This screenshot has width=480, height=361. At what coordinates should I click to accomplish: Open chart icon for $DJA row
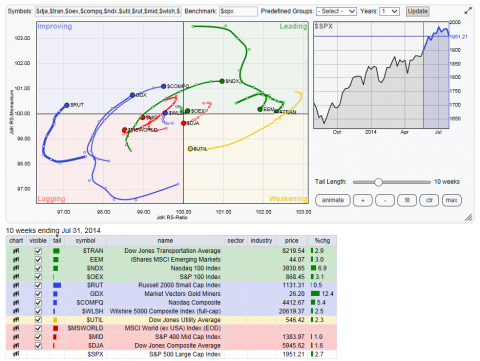pyautogui.click(x=15, y=346)
